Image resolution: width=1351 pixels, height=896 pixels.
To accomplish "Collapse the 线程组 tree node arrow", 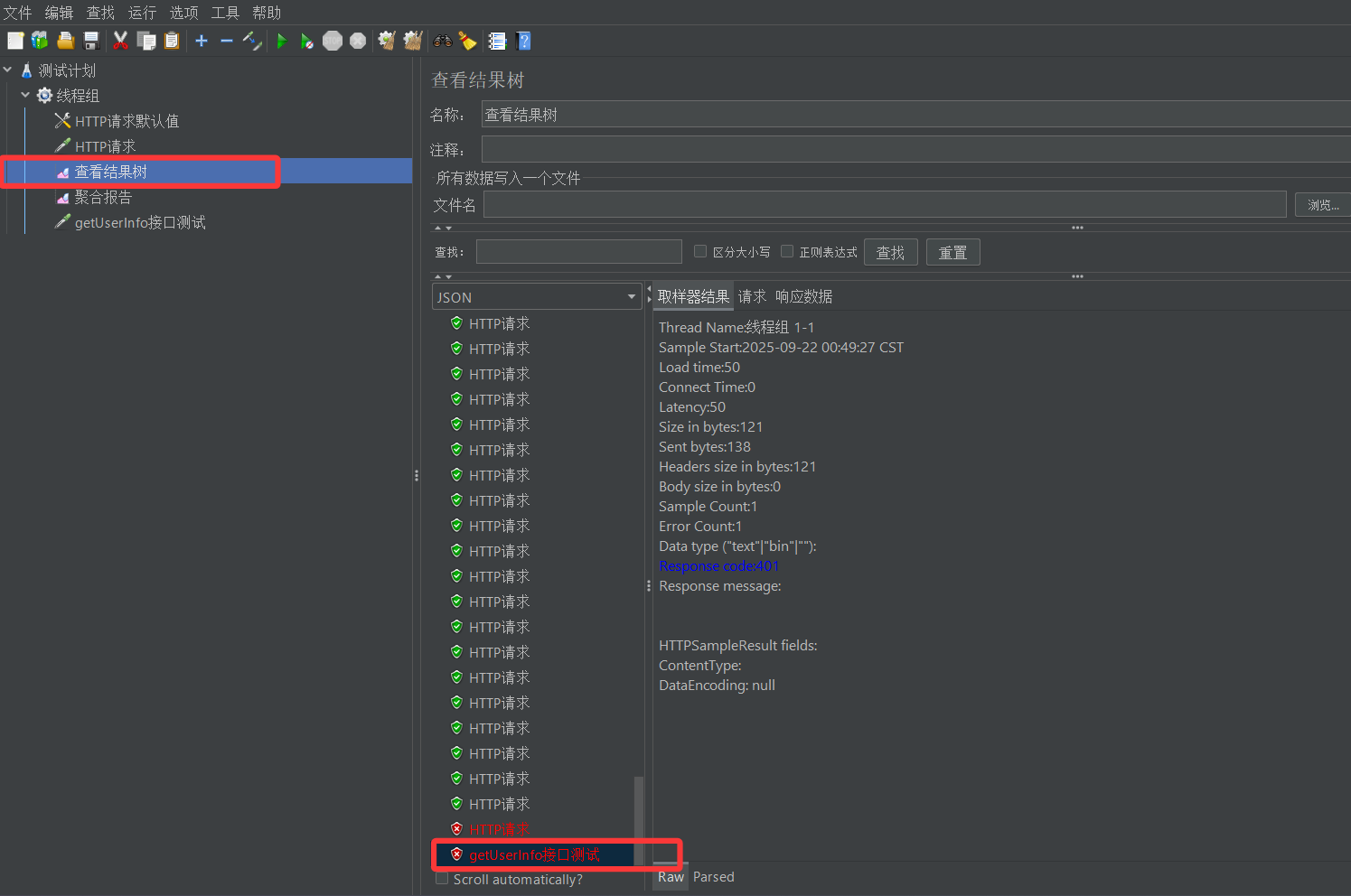I will coord(25,95).
